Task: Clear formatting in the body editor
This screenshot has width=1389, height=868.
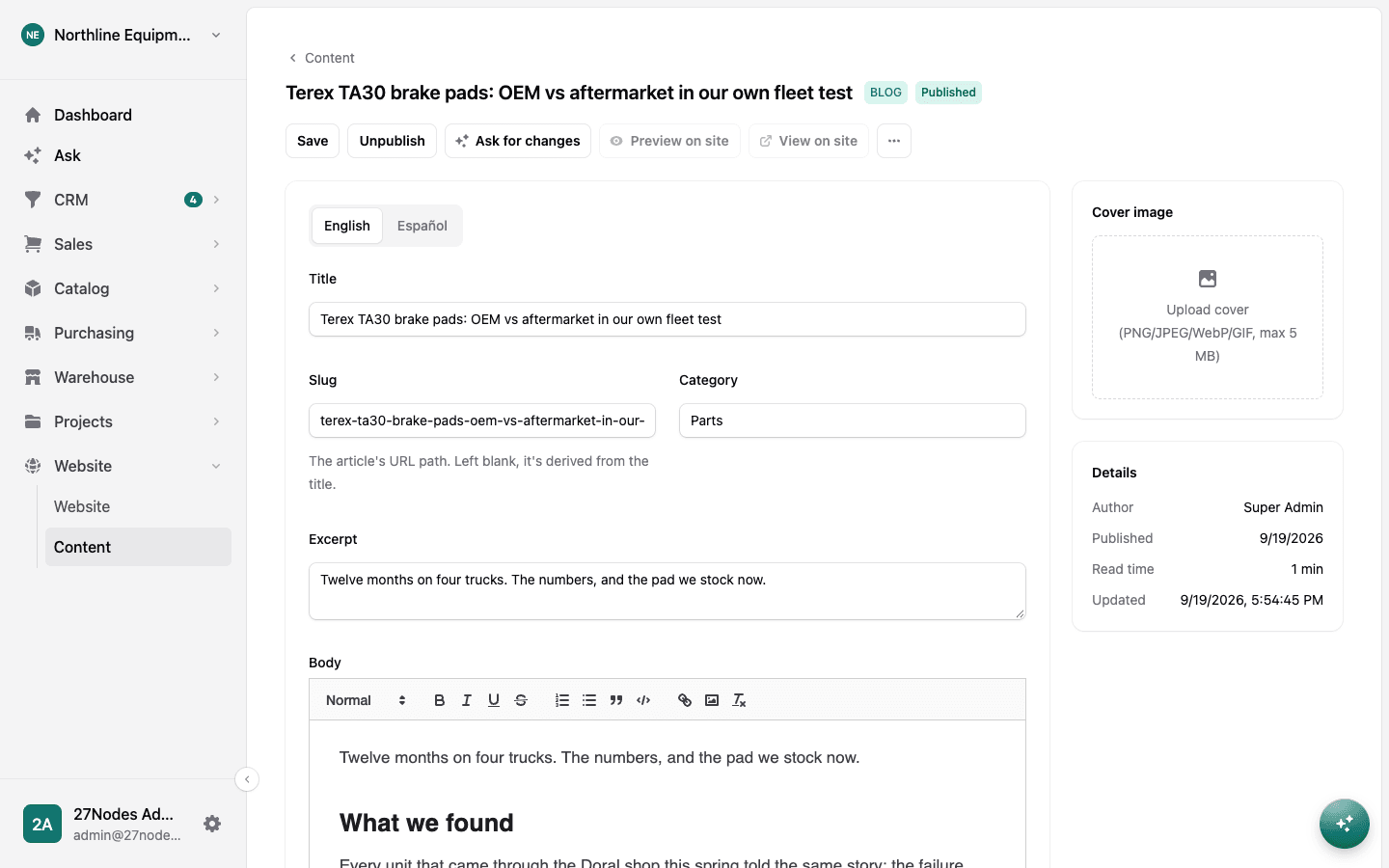Action: point(739,700)
